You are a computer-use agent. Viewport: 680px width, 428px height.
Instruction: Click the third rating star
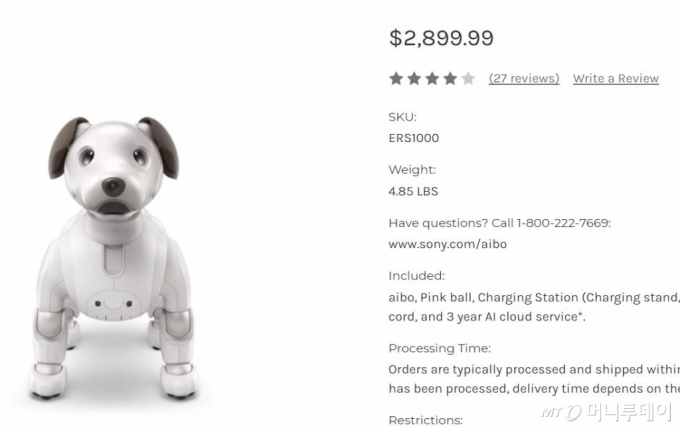432,78
